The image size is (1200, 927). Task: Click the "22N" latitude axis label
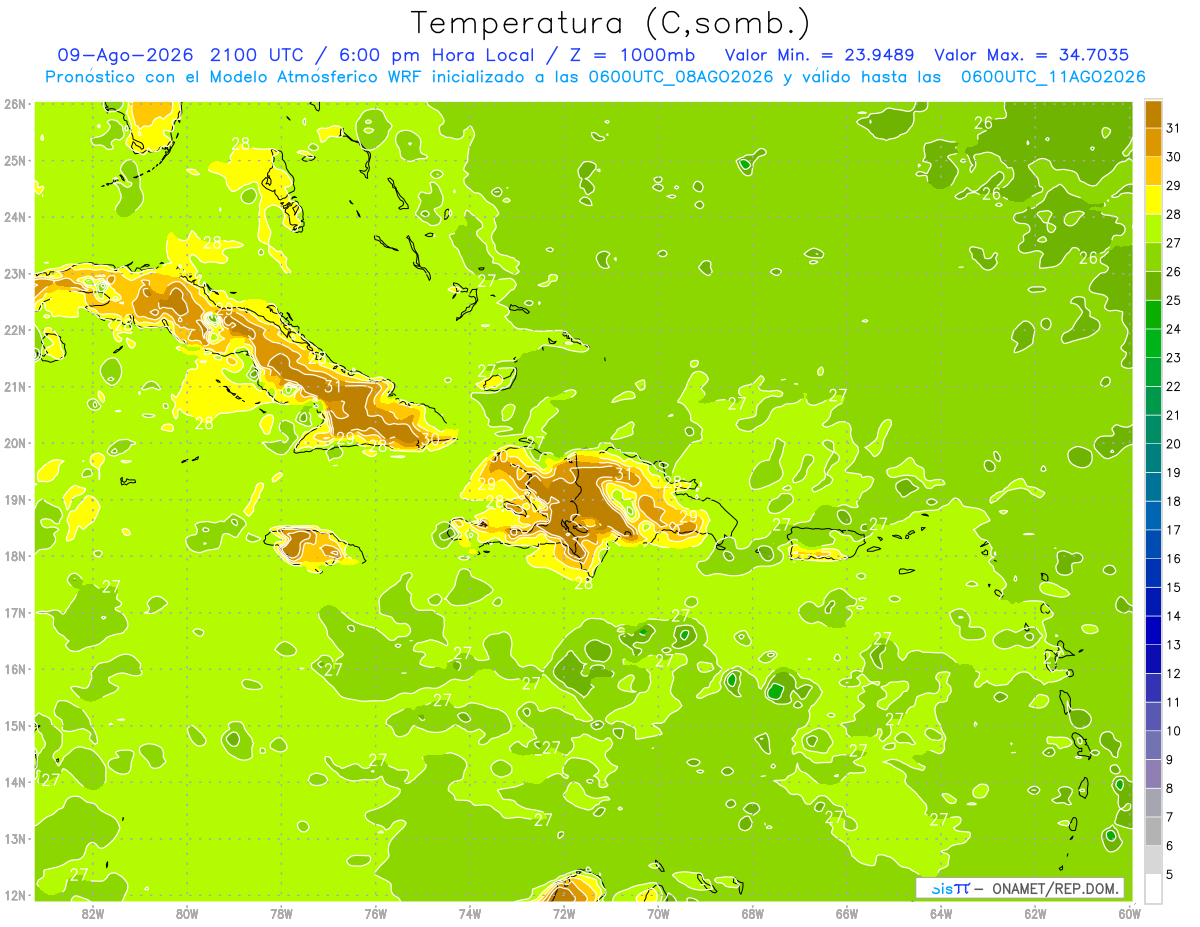(x=14, y=330)
